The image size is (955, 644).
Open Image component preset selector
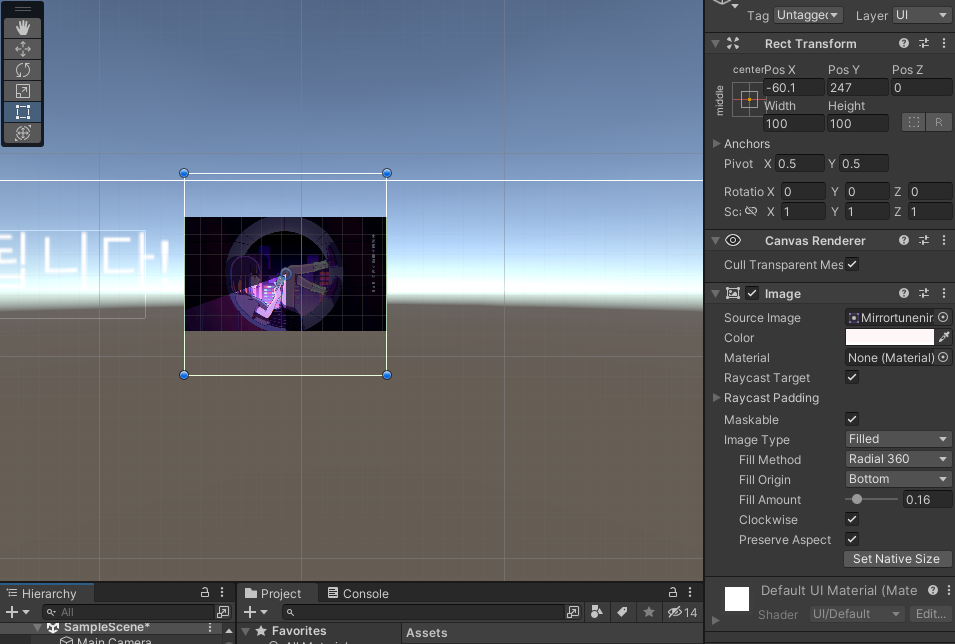coord(924,293)
